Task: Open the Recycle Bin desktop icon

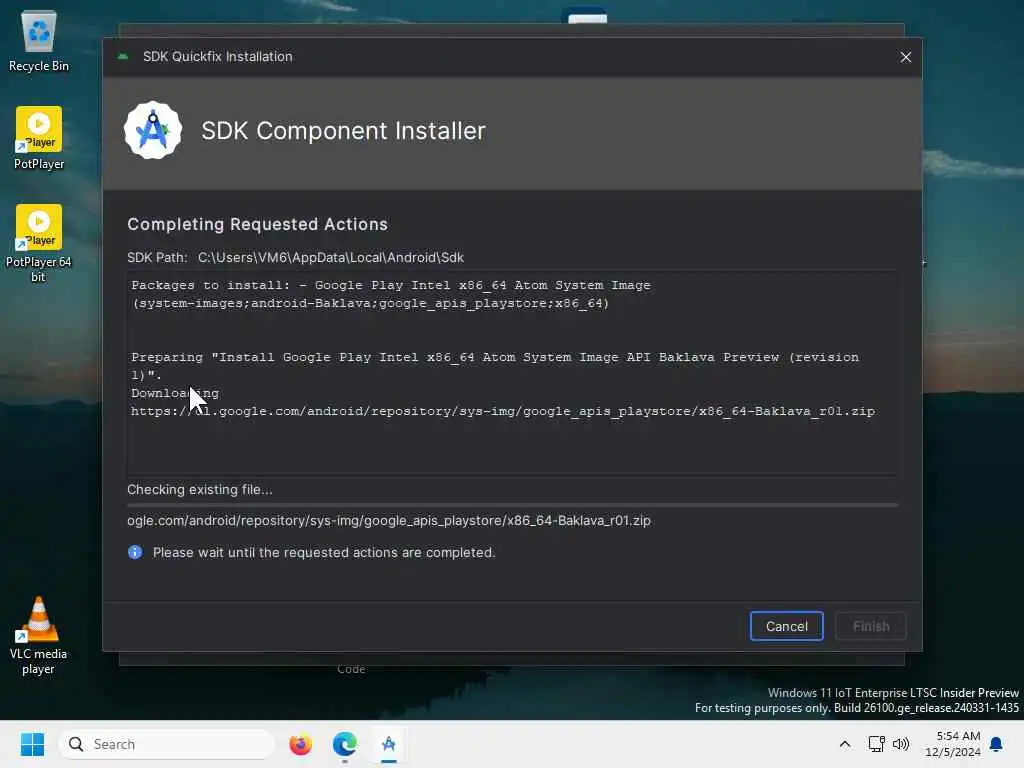Action: 39,40
